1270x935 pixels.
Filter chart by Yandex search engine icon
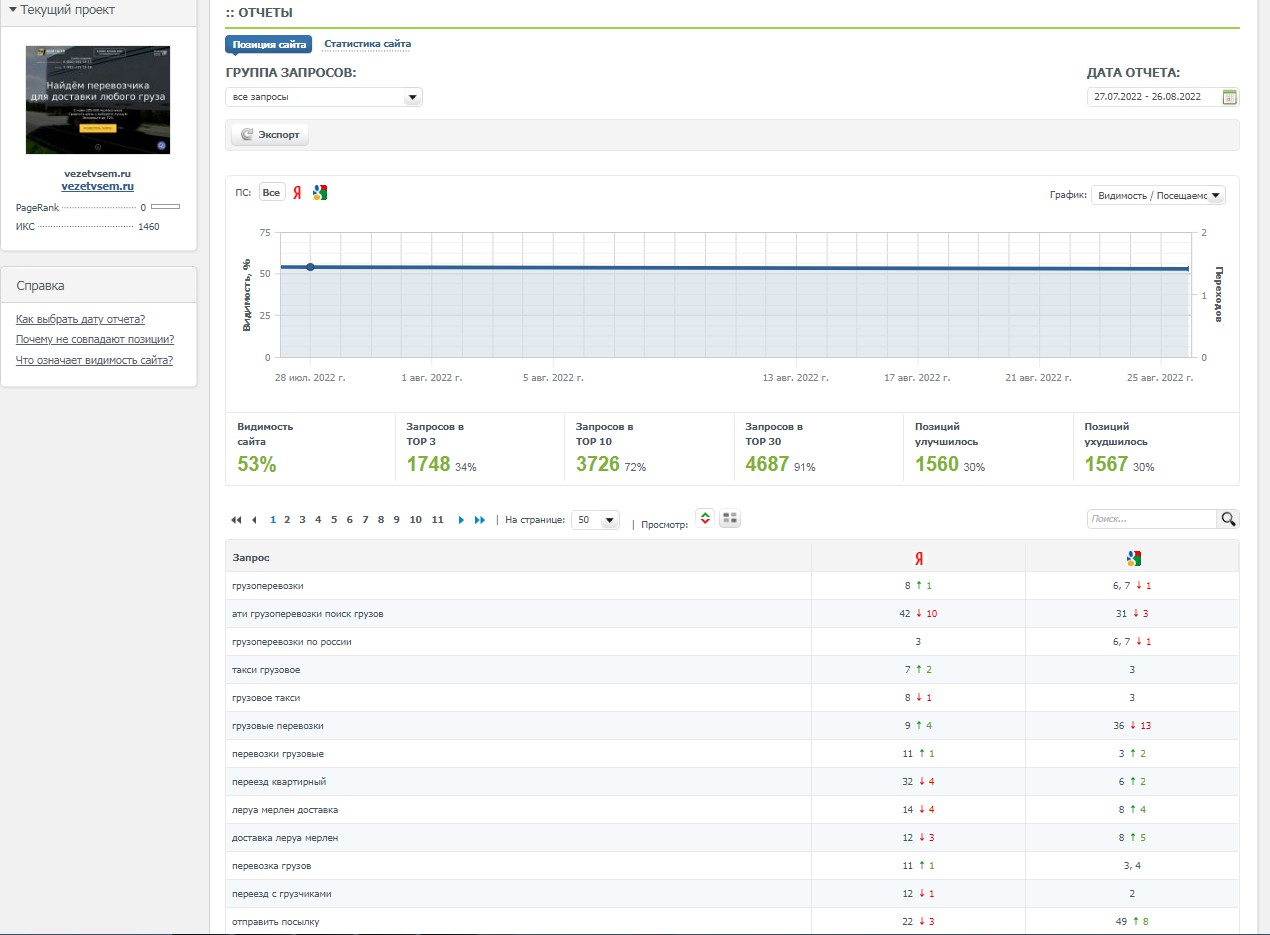297,193
